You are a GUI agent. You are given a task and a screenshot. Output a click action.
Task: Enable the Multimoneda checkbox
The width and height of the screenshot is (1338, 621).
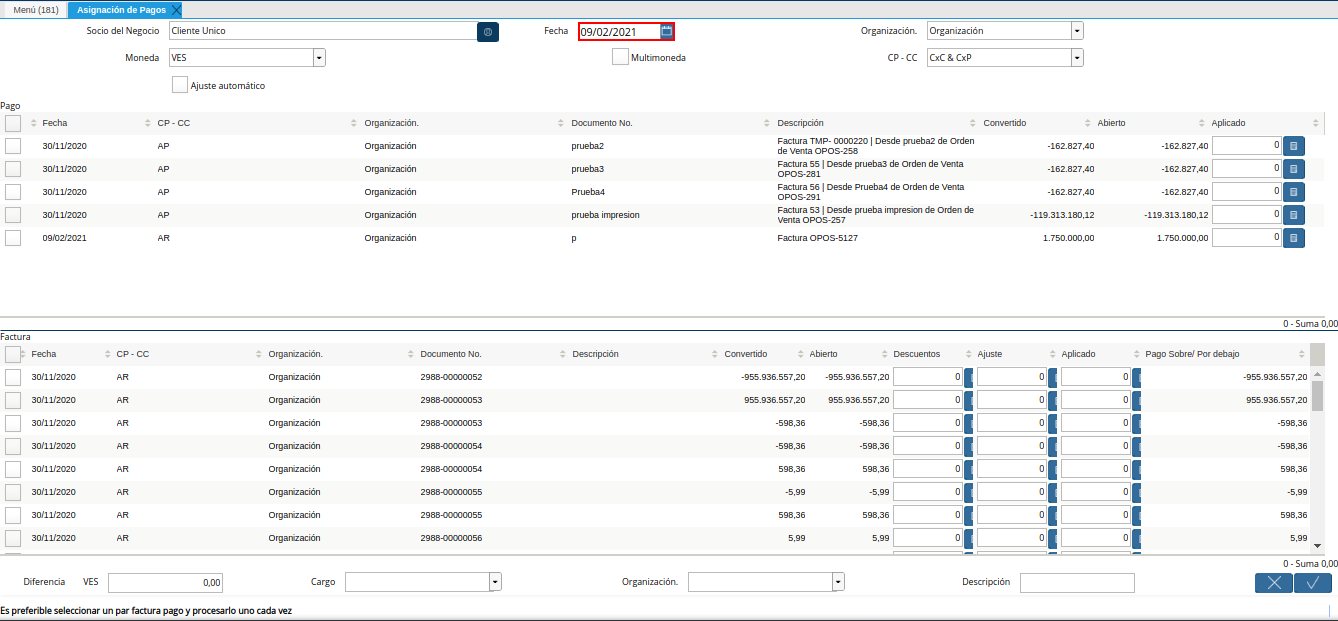(x=620, y=57)
